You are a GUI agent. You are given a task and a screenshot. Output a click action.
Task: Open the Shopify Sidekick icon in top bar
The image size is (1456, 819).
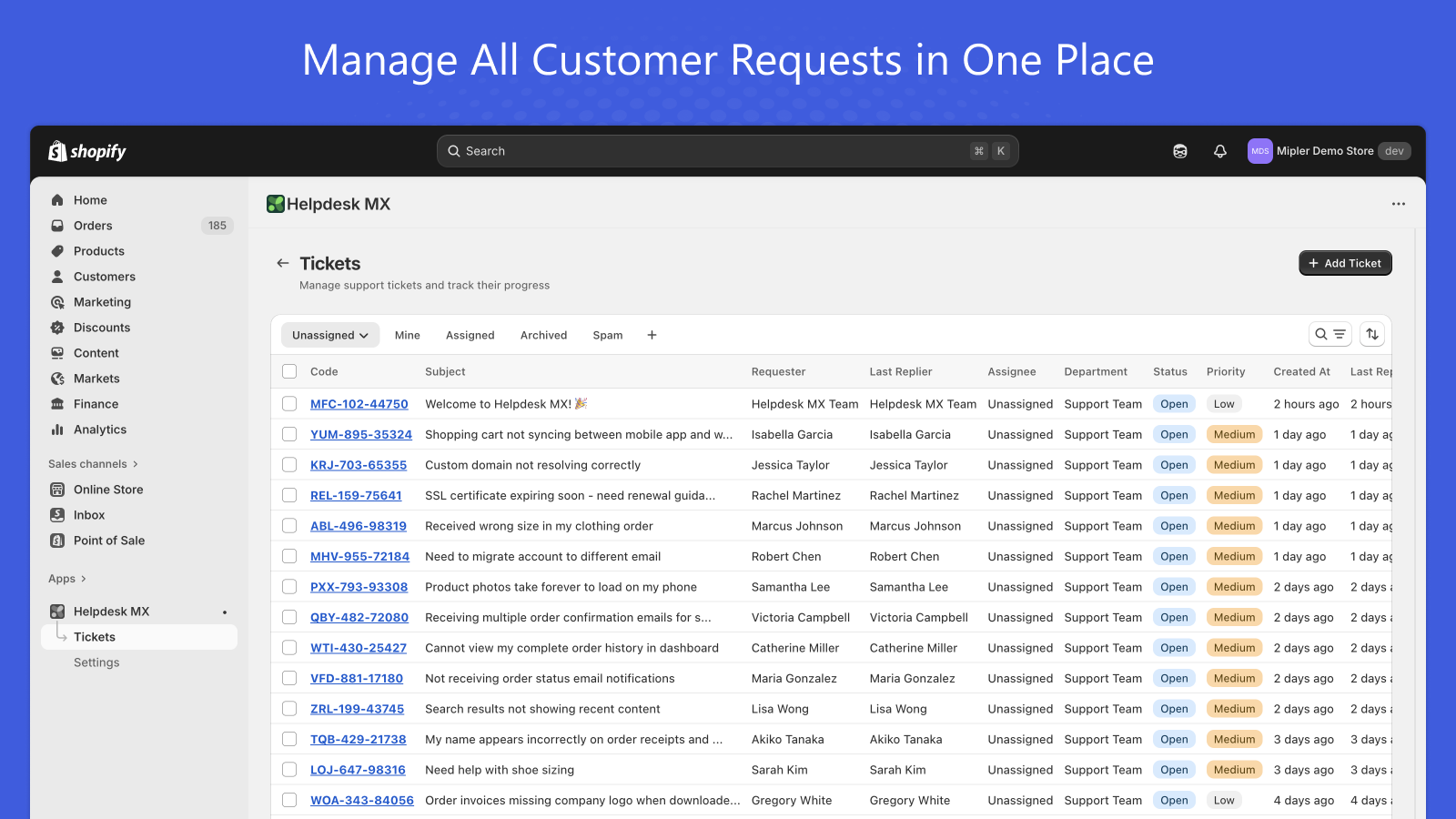click(1179, 151)
